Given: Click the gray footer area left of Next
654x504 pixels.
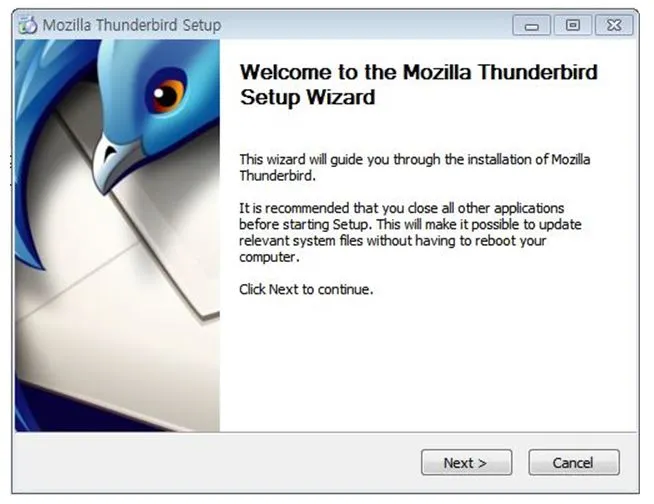Looking at the screenshot, I should point(217,462).
